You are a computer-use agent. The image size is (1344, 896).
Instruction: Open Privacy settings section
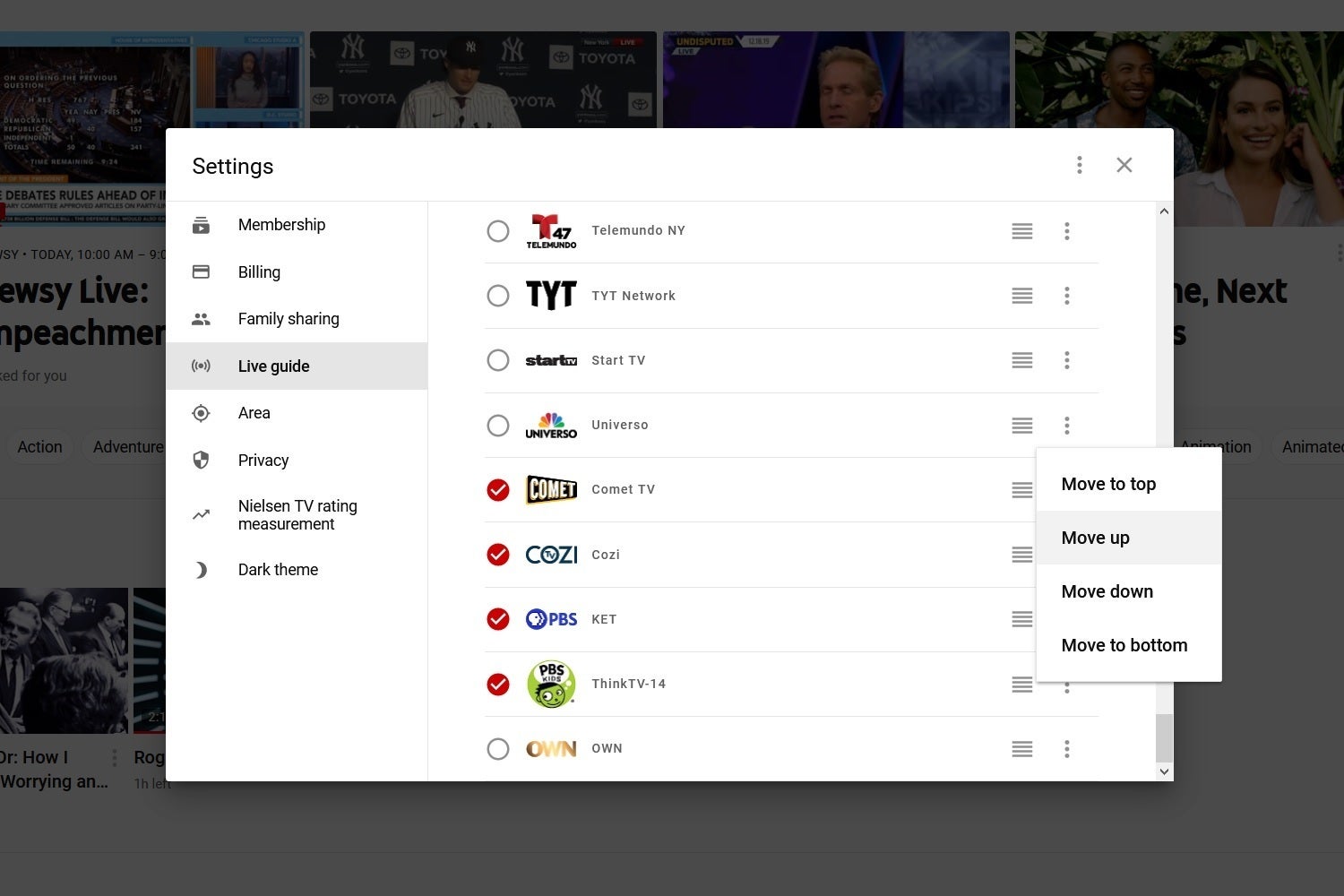coord(297,460)
